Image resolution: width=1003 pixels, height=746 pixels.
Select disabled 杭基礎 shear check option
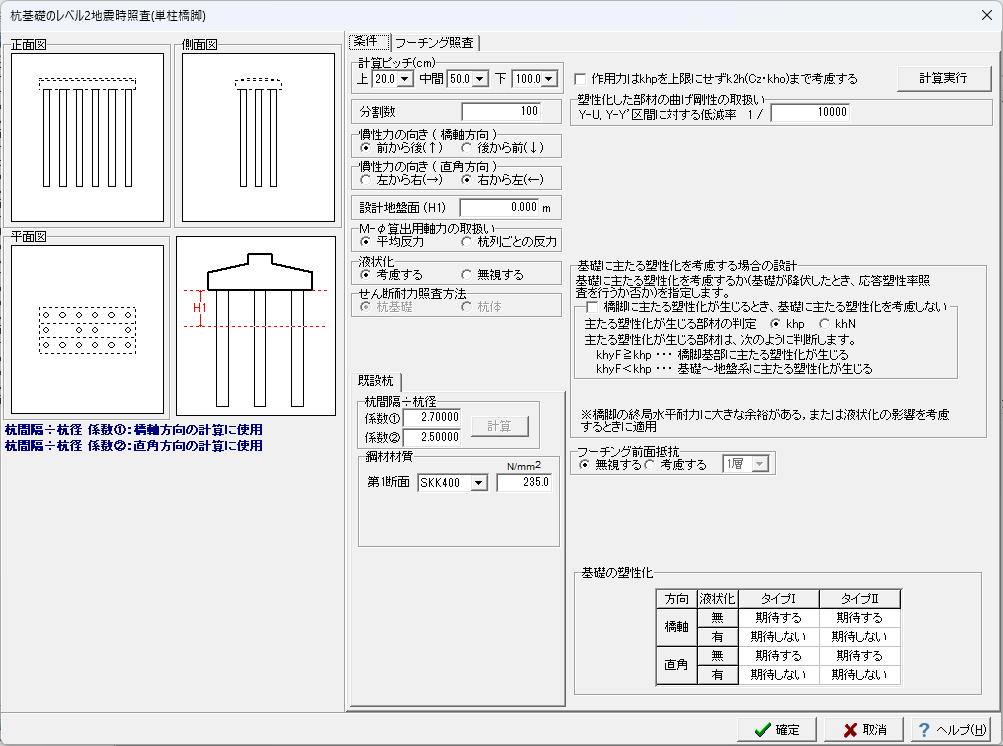click(365, 307)
